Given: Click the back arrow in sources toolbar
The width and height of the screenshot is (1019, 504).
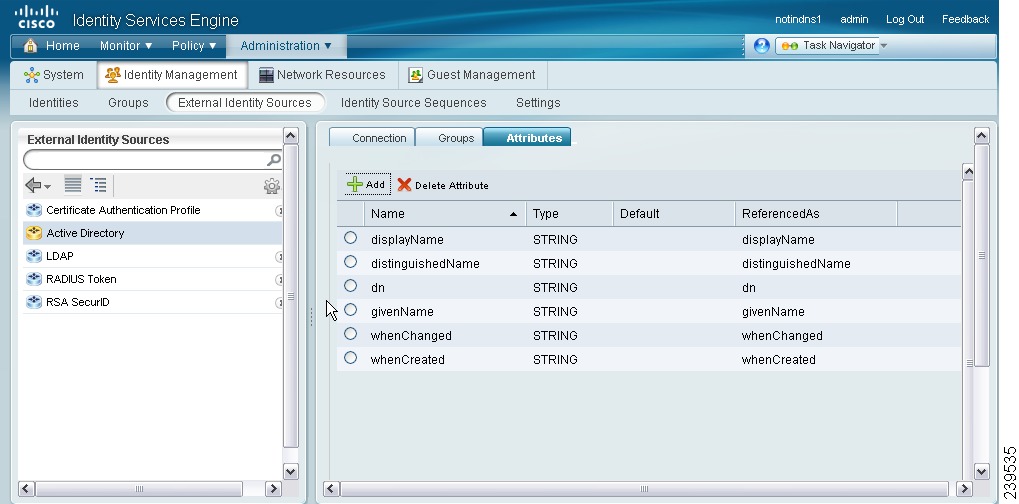Looking at the screenshot, I should pos(33,186).
